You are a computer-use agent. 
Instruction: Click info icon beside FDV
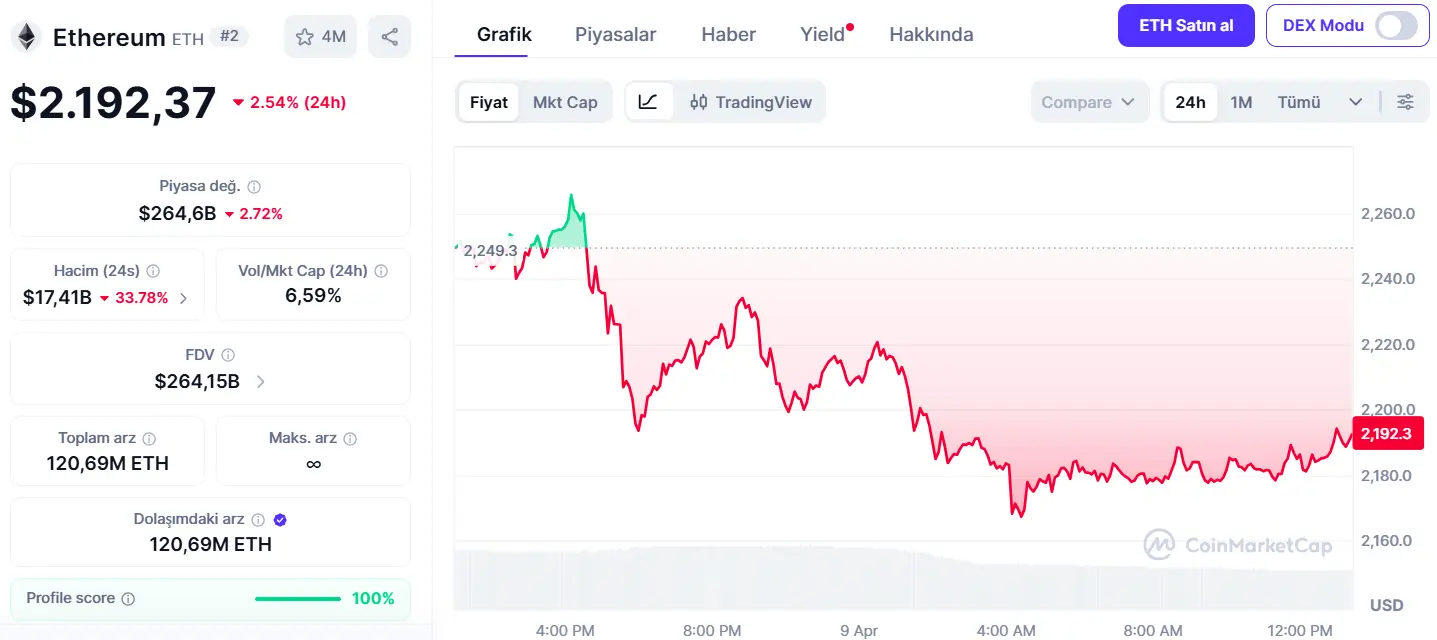coord(228,355)
